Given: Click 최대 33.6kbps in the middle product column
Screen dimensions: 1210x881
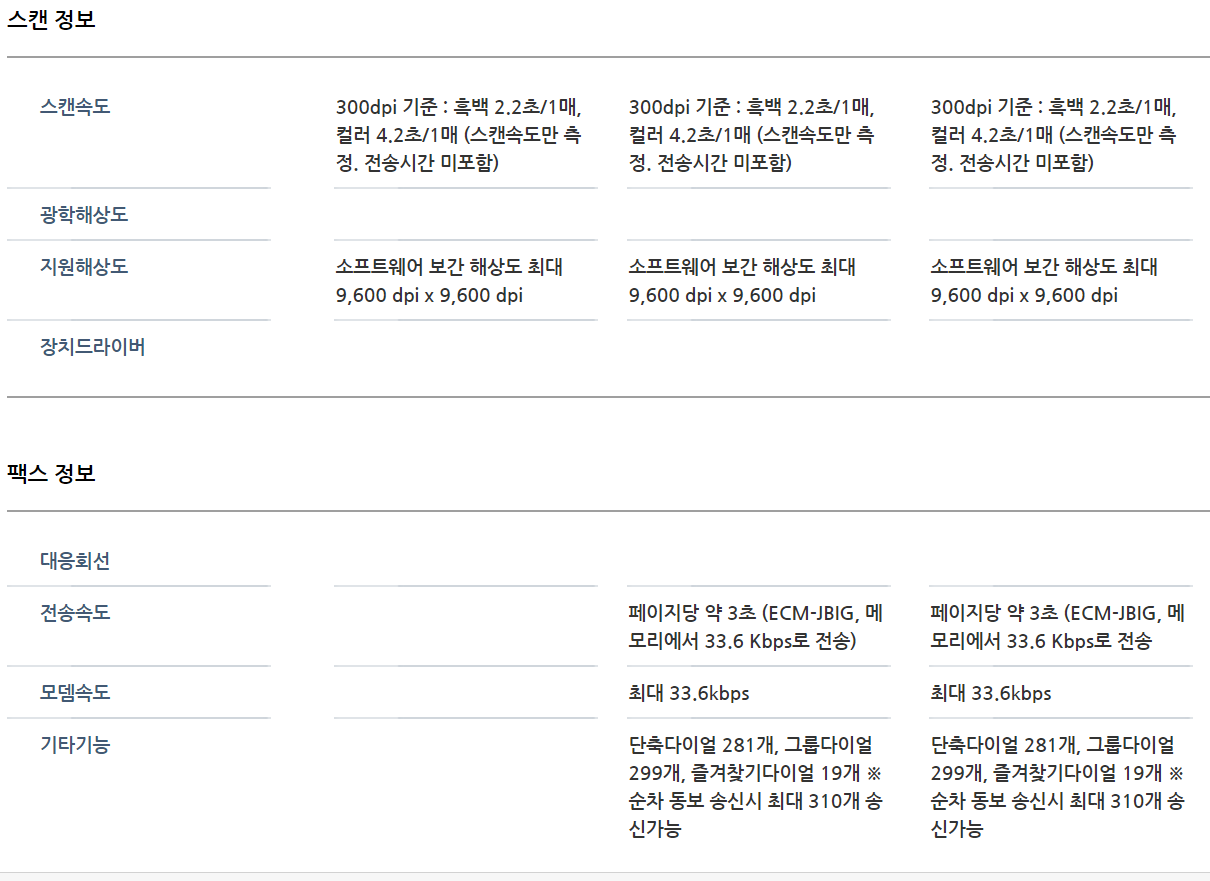Looking at the screenshot, I should (689, 693).
